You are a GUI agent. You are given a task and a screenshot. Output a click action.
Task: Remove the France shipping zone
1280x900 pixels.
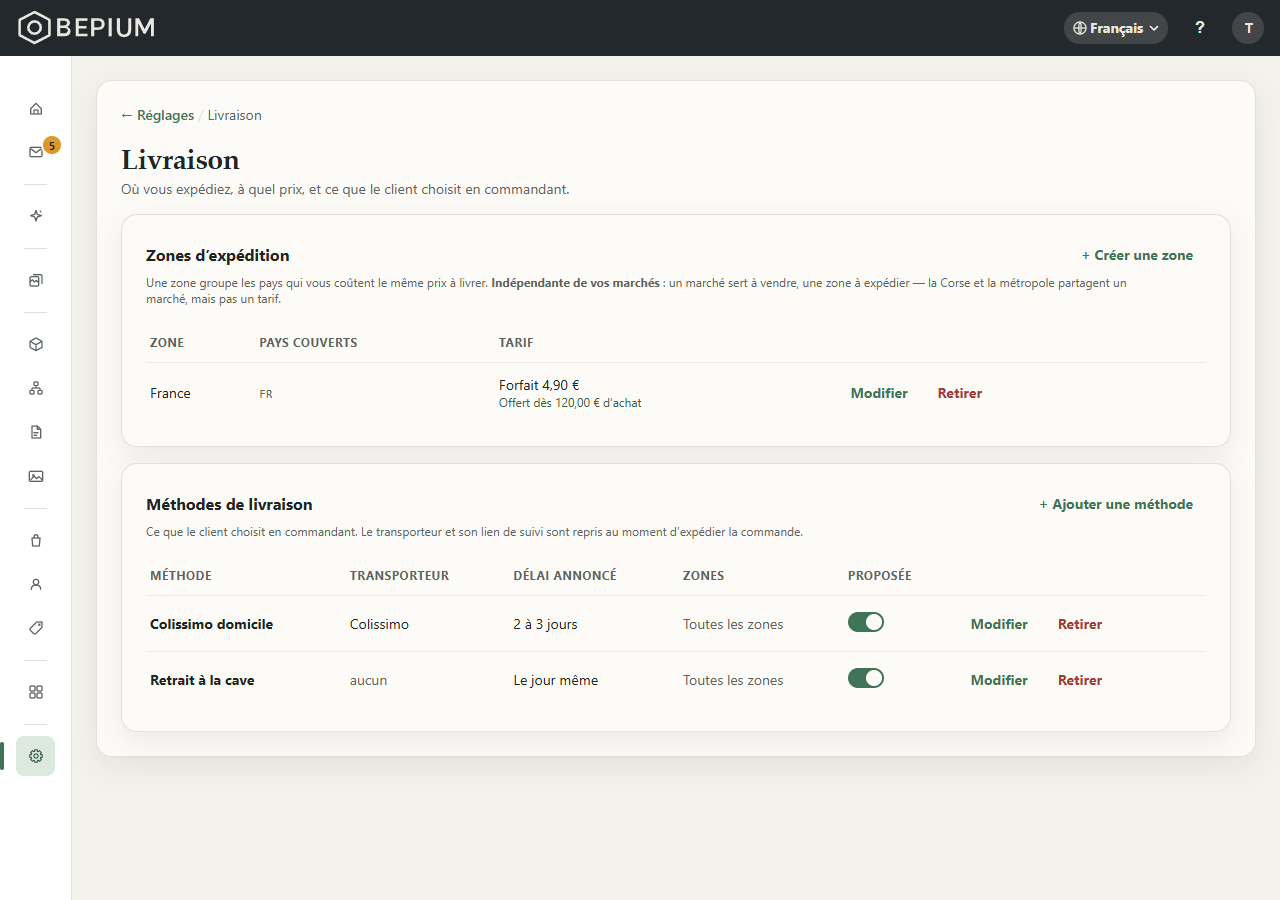960,393
